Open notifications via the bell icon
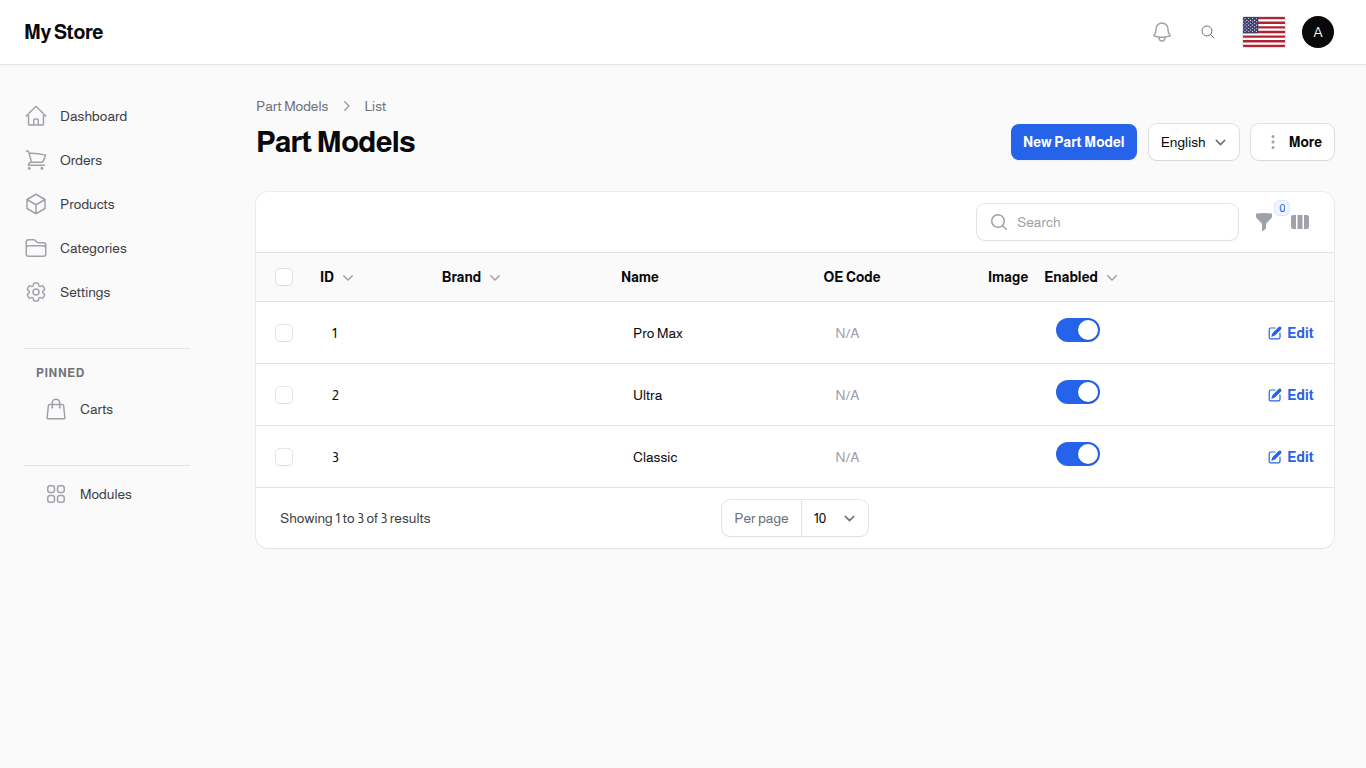Image resolution: width=1366 pixels, height=768 pixels. [1162, 31]
